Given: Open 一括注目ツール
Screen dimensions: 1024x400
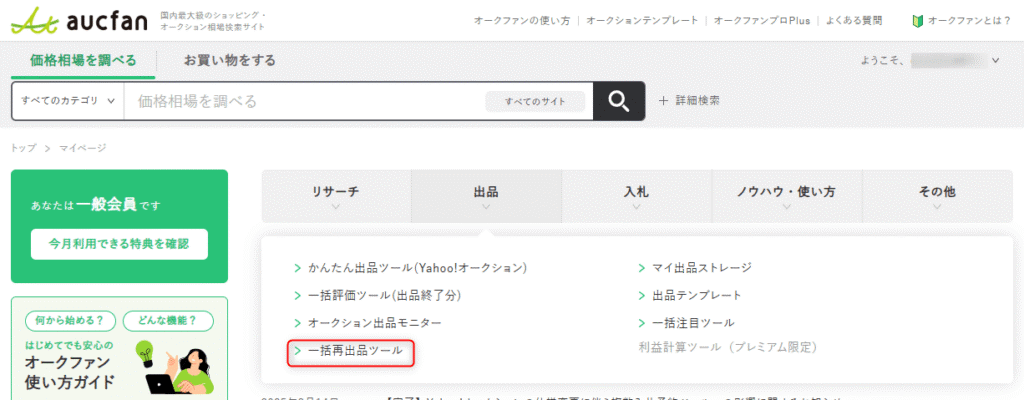Looking at the screenshot, I should click(694, 323).
